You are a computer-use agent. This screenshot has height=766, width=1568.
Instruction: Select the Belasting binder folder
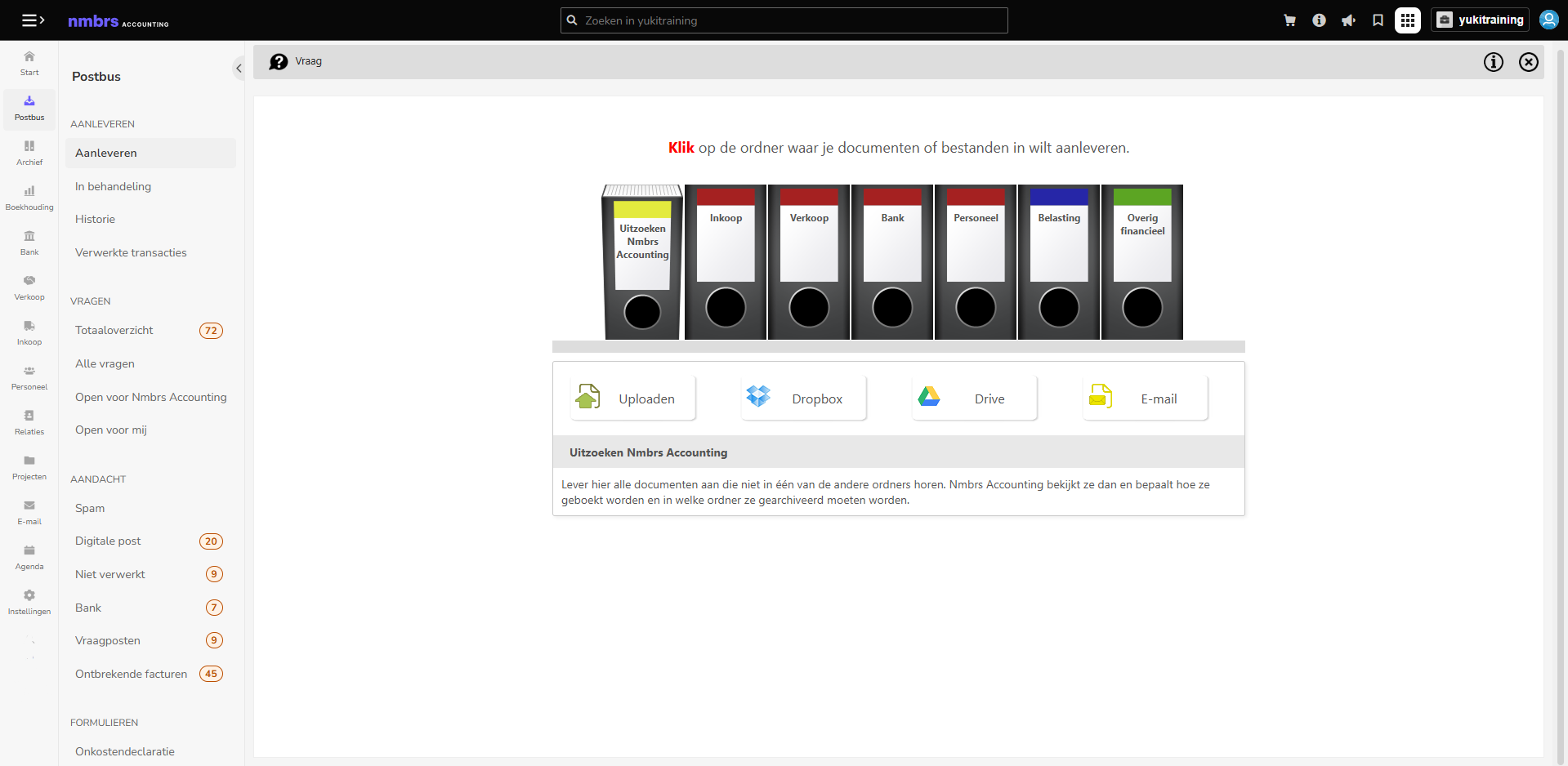pyautogui.click(x=1059, y=262)
